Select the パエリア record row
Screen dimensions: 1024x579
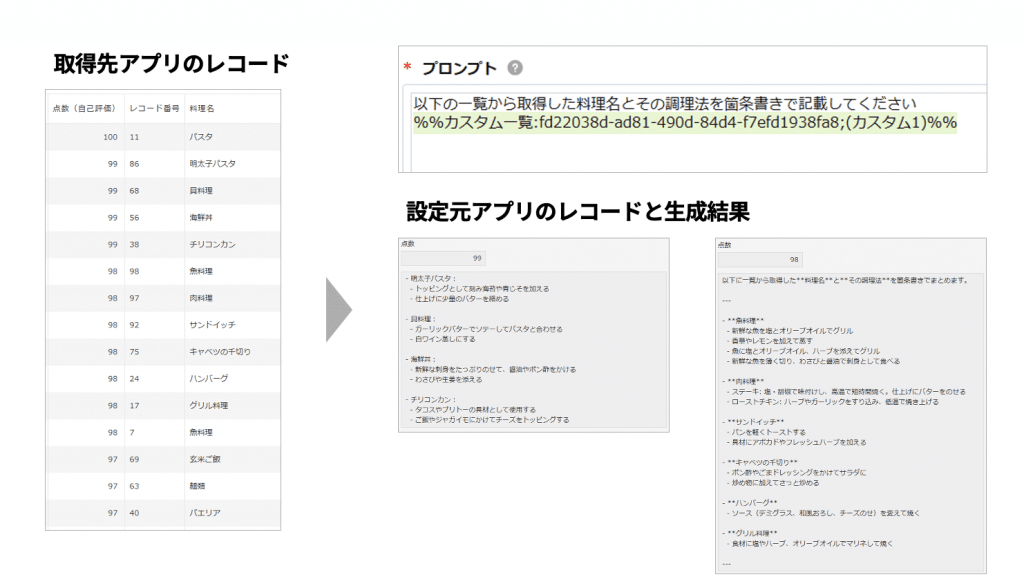206,513
